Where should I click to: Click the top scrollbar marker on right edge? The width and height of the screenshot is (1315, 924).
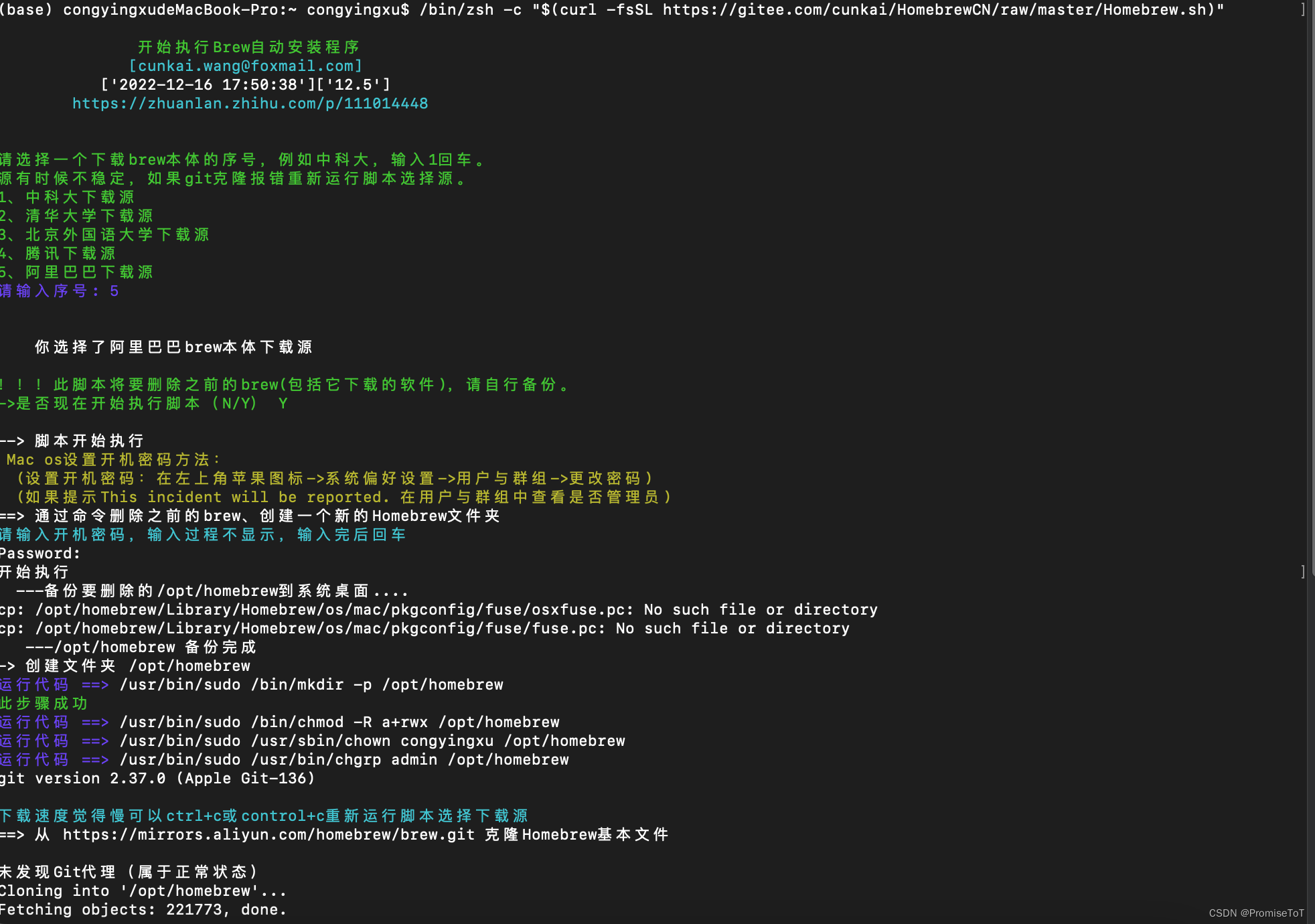click(1303, 9)
